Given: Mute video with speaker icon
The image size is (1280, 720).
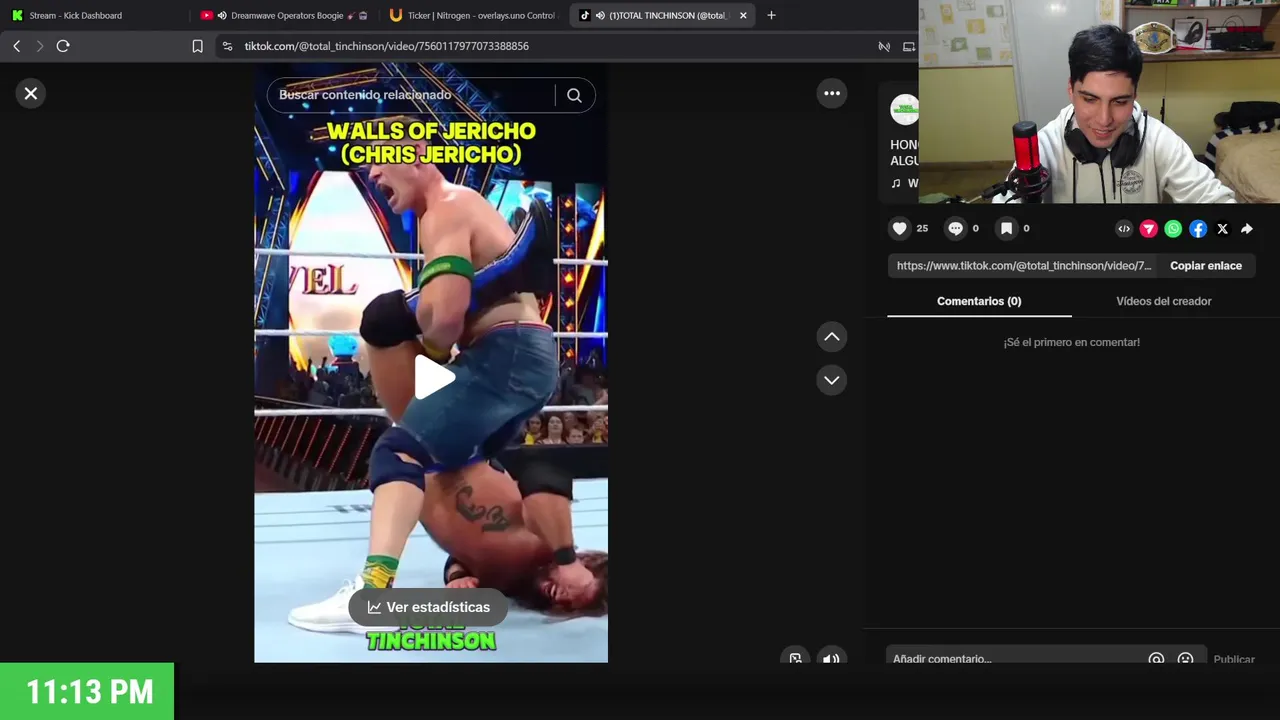Looking at the screenshot, I should coord(831,659).
